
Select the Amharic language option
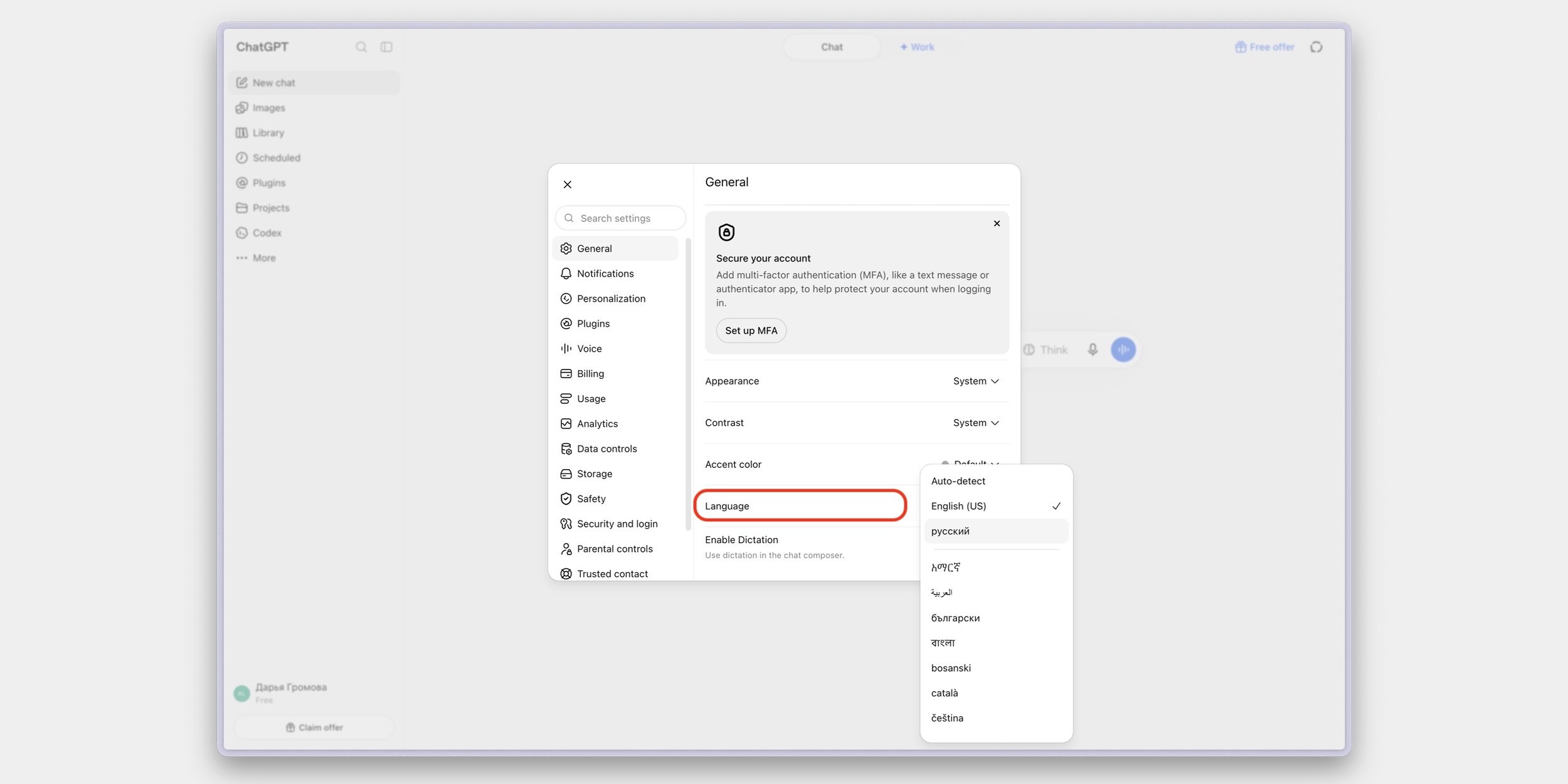(996, 568)
